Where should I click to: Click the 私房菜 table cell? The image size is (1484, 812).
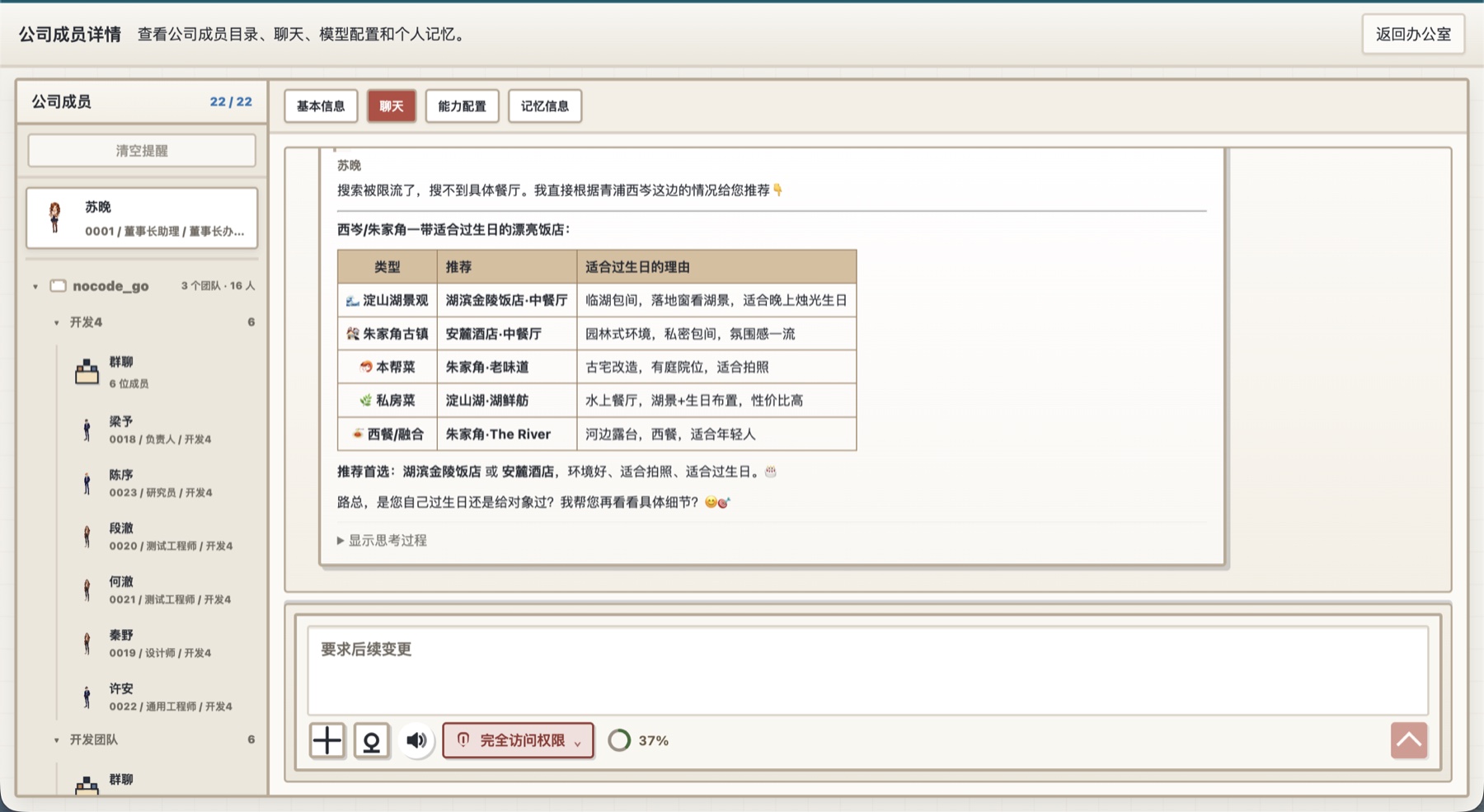387,401
